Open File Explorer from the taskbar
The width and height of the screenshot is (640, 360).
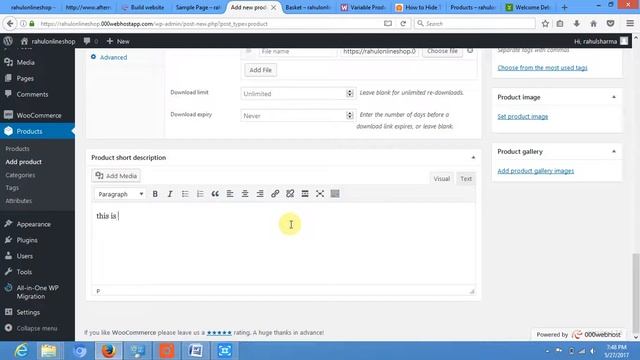pos(49,351)
